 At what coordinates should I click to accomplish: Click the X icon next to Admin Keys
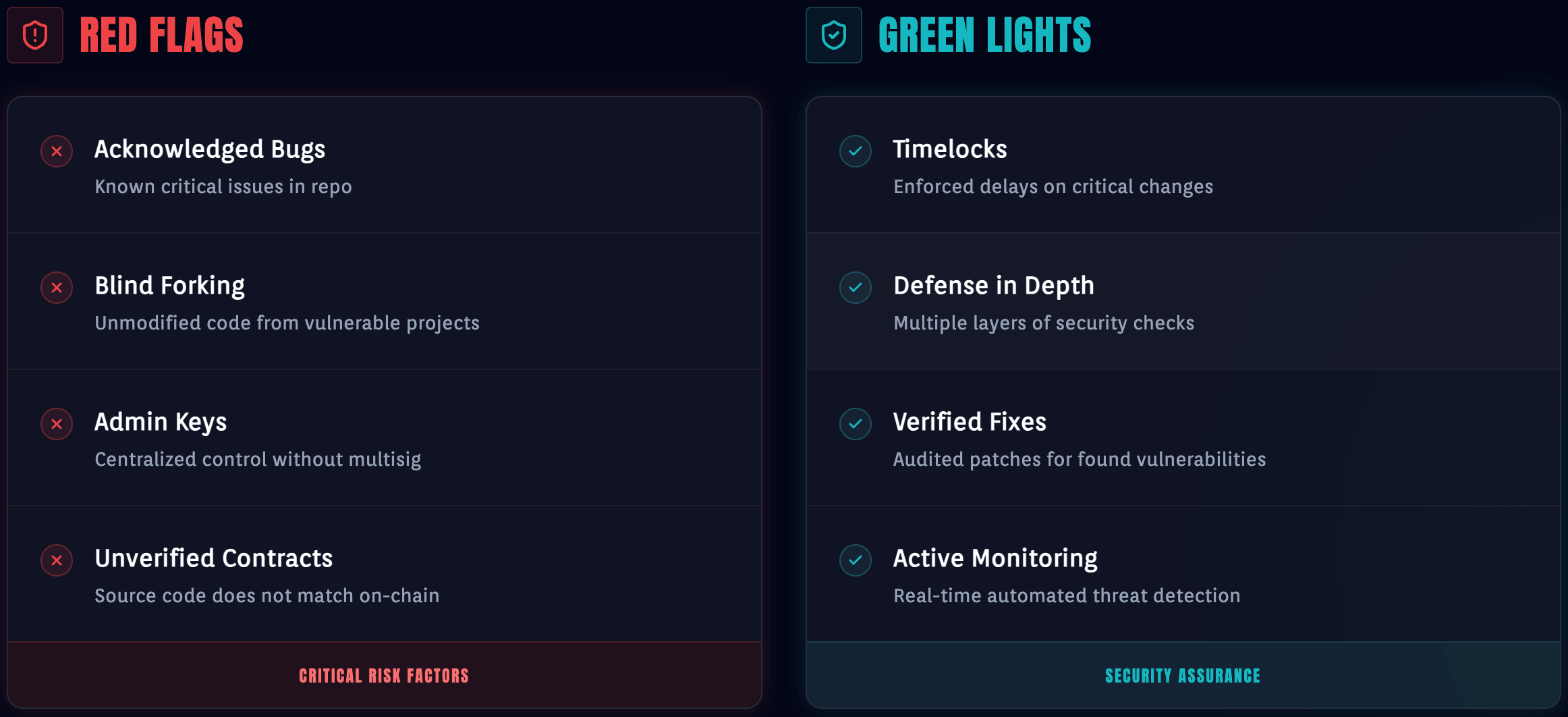pos(57,424)
